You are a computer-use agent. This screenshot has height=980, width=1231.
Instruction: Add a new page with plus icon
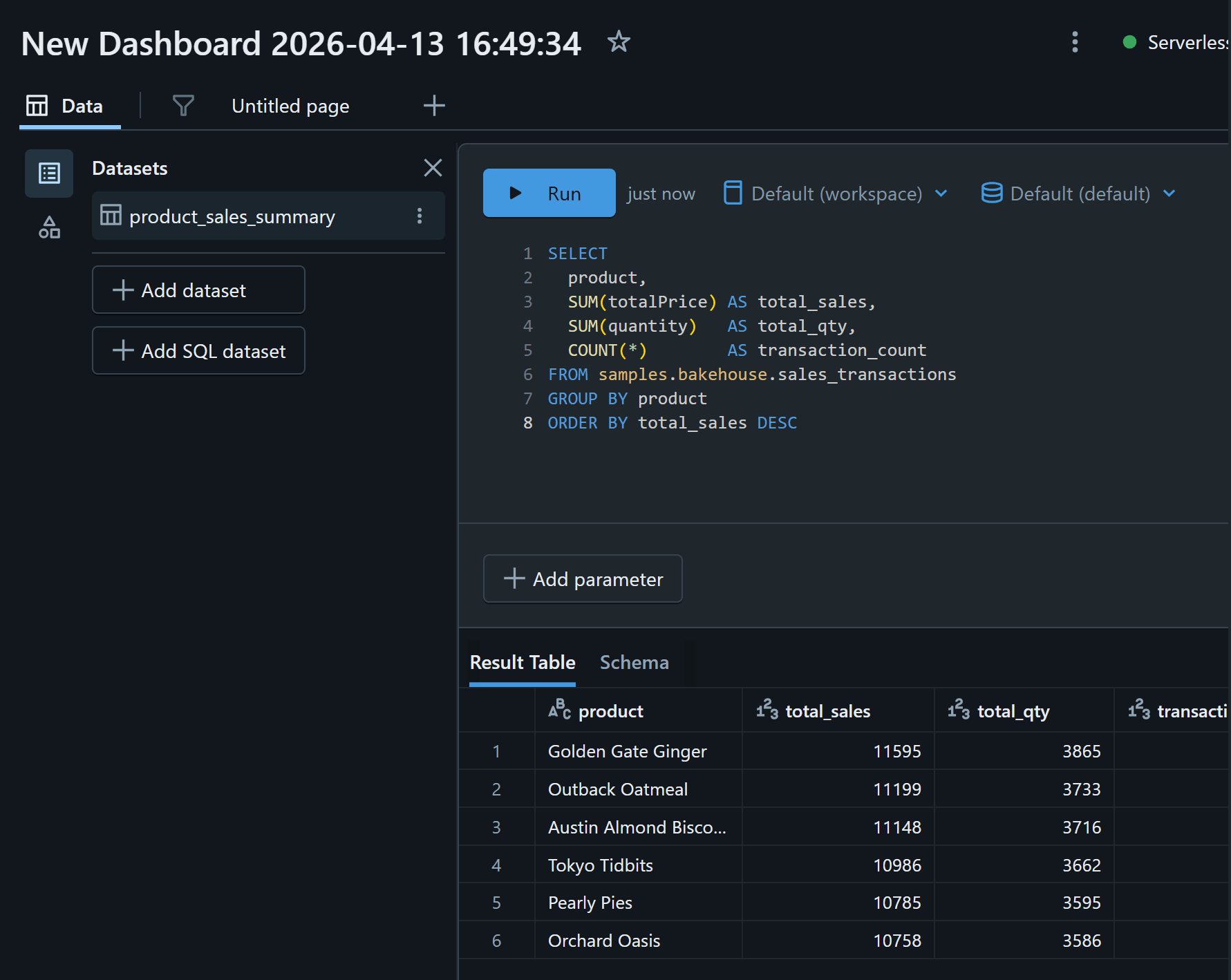coord(434,106)
